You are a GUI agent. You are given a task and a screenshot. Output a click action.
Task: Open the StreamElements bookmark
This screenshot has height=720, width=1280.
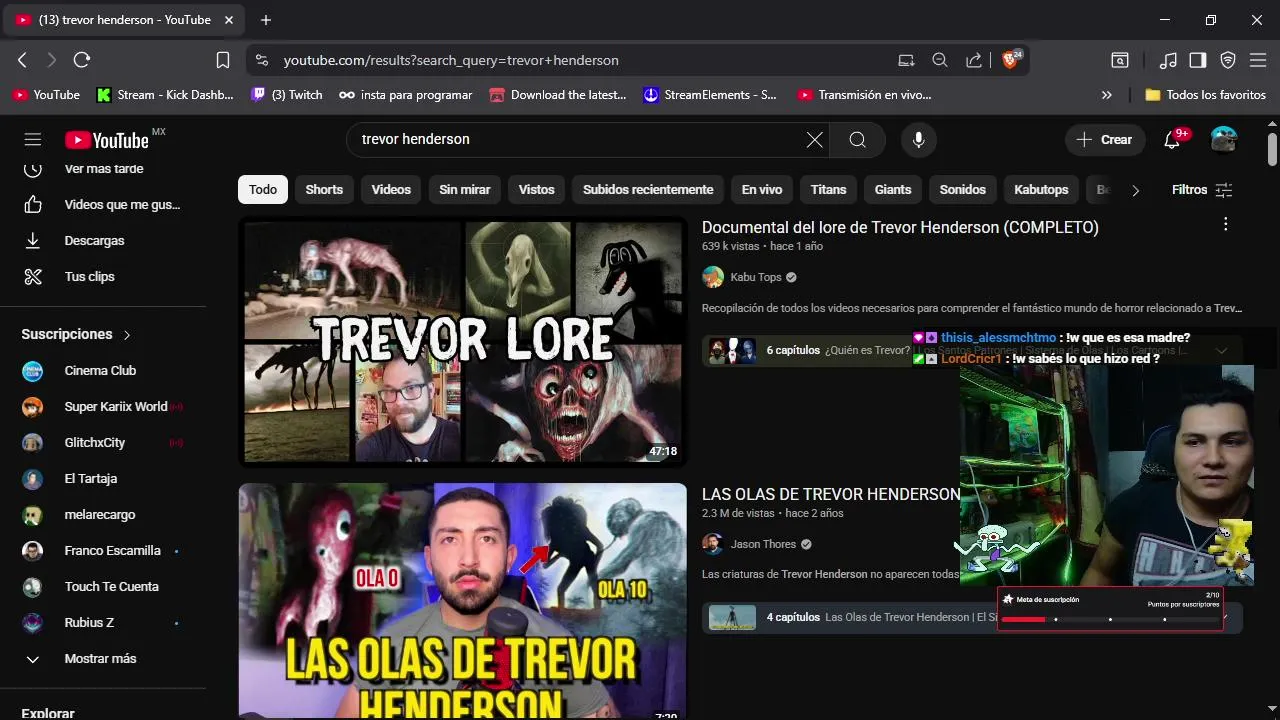coord(709,95)
